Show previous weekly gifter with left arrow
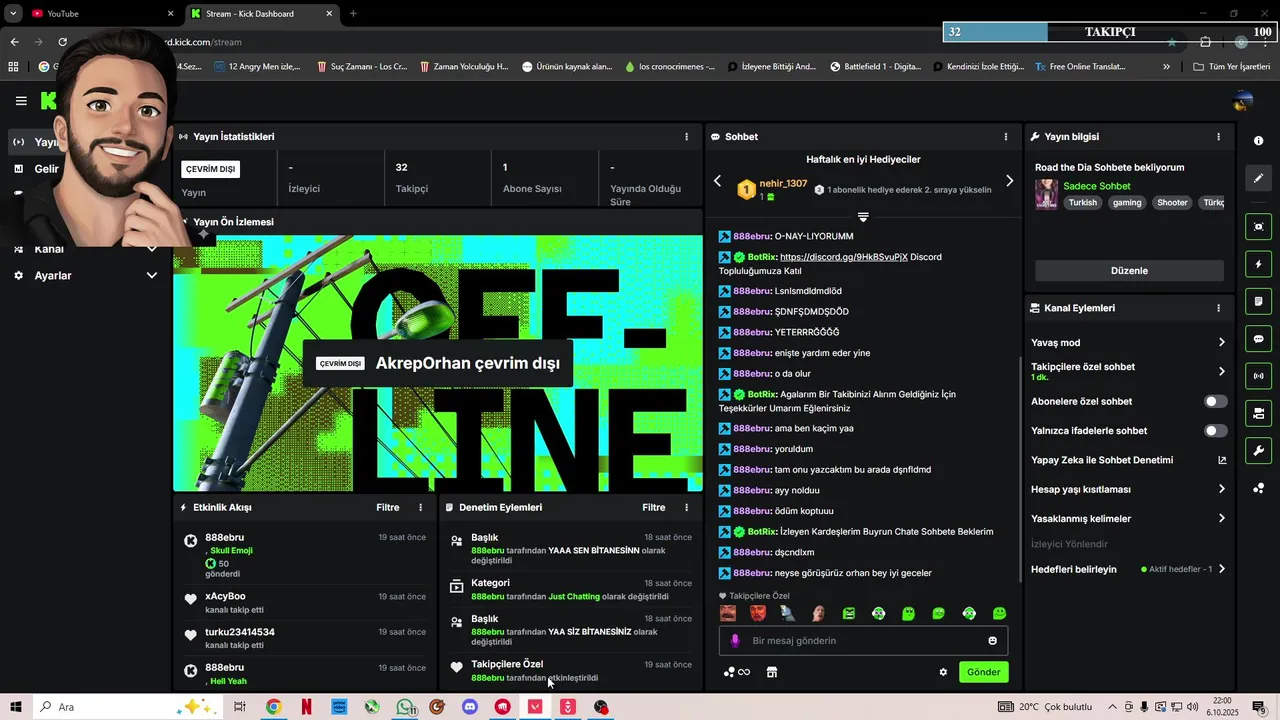The width and height of the screenshot is (1280, 720). 717,181
